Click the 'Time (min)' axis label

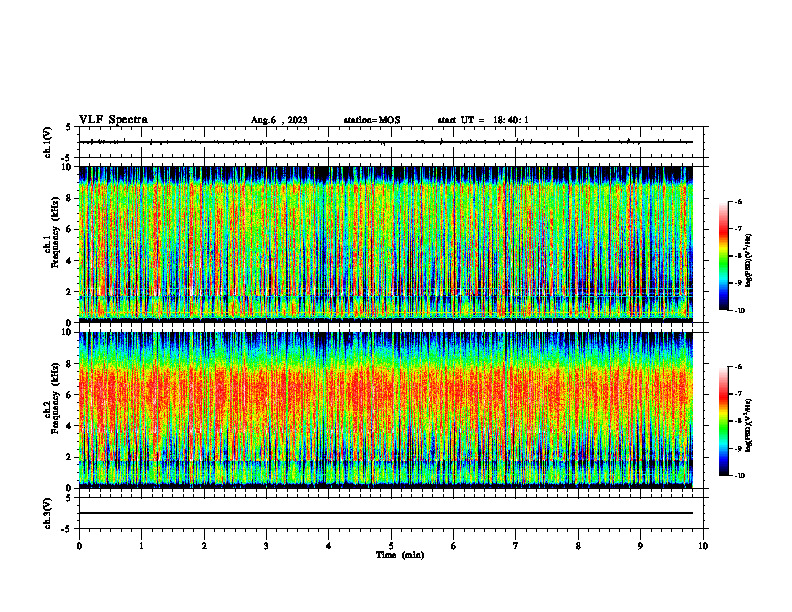[x=400, y=555]
